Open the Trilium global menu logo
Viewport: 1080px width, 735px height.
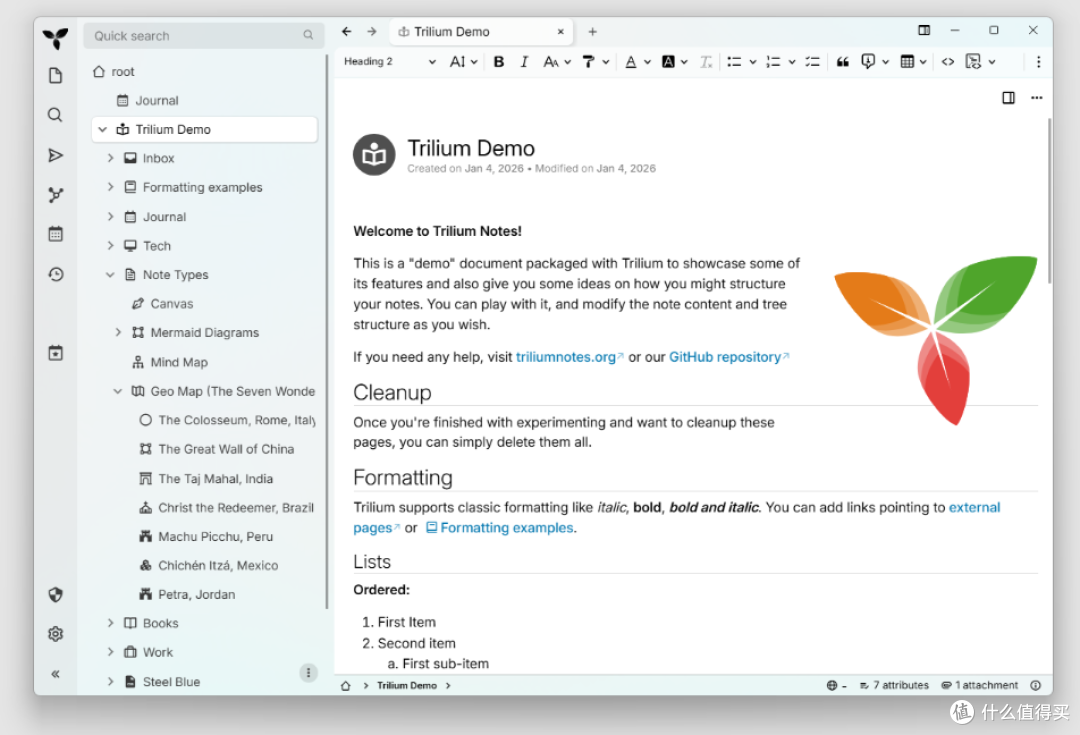pyautogui.click(x=55, y=38)
